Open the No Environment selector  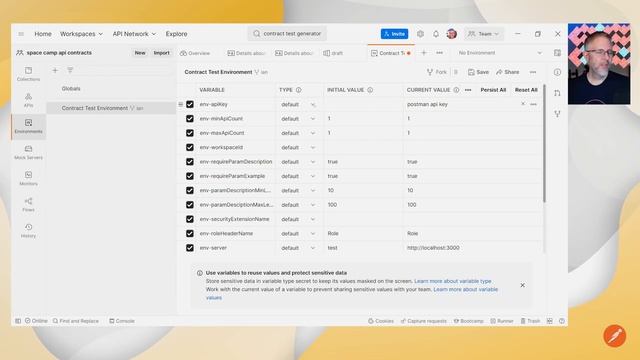click(x=500, y=53)
